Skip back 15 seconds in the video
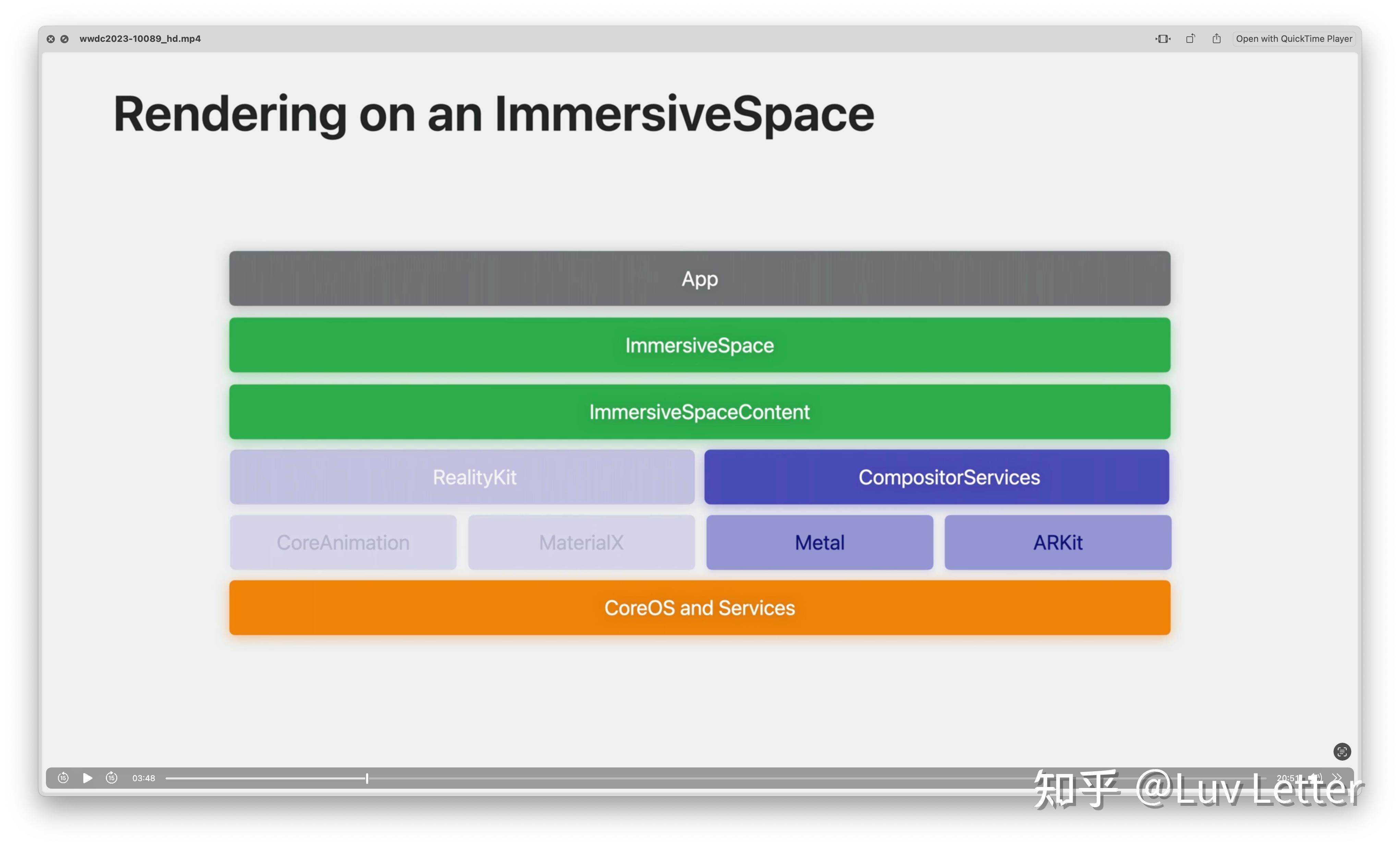 coord(63,778)
